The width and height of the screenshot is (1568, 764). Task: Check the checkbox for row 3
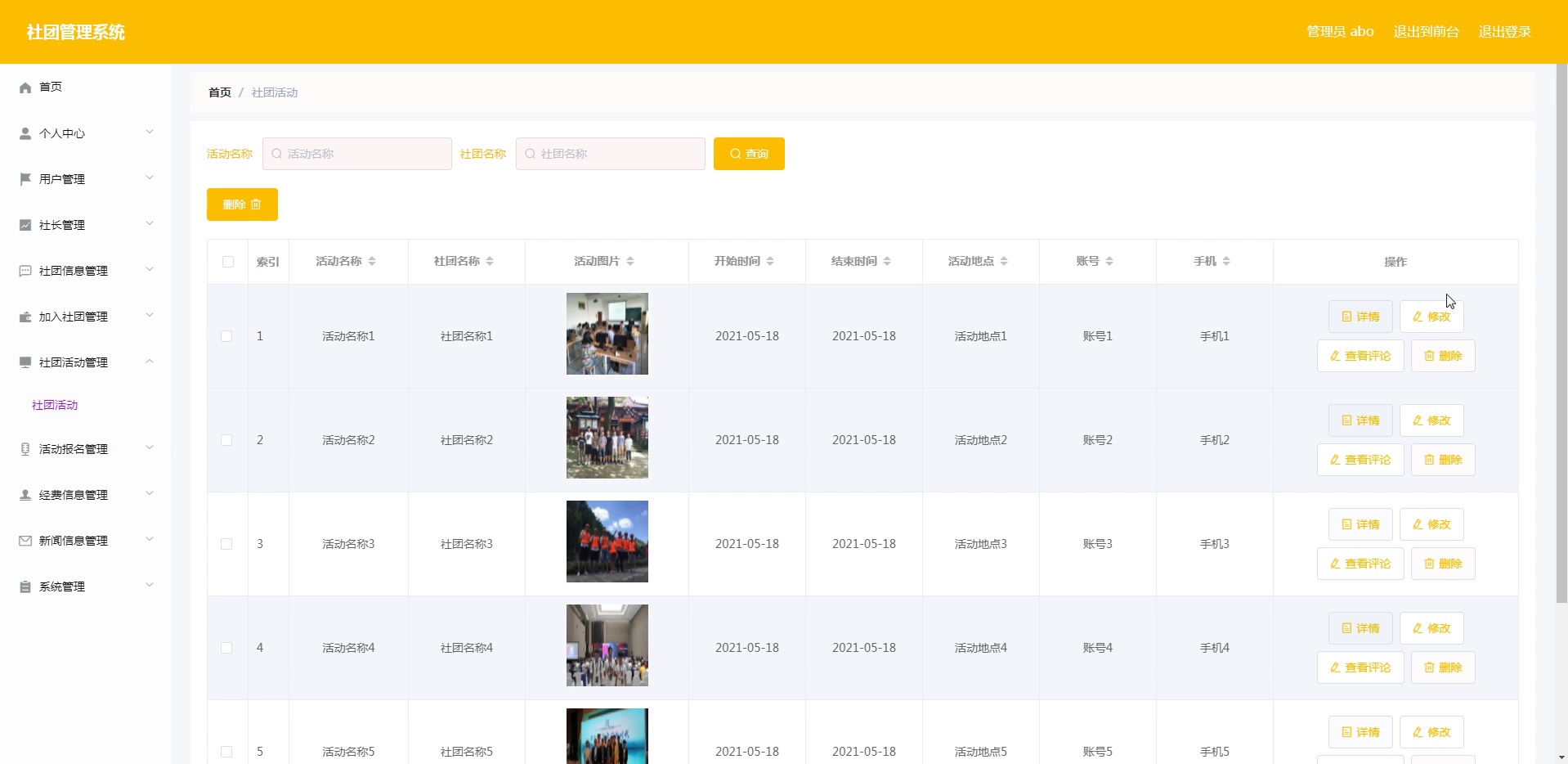point(226,544)
